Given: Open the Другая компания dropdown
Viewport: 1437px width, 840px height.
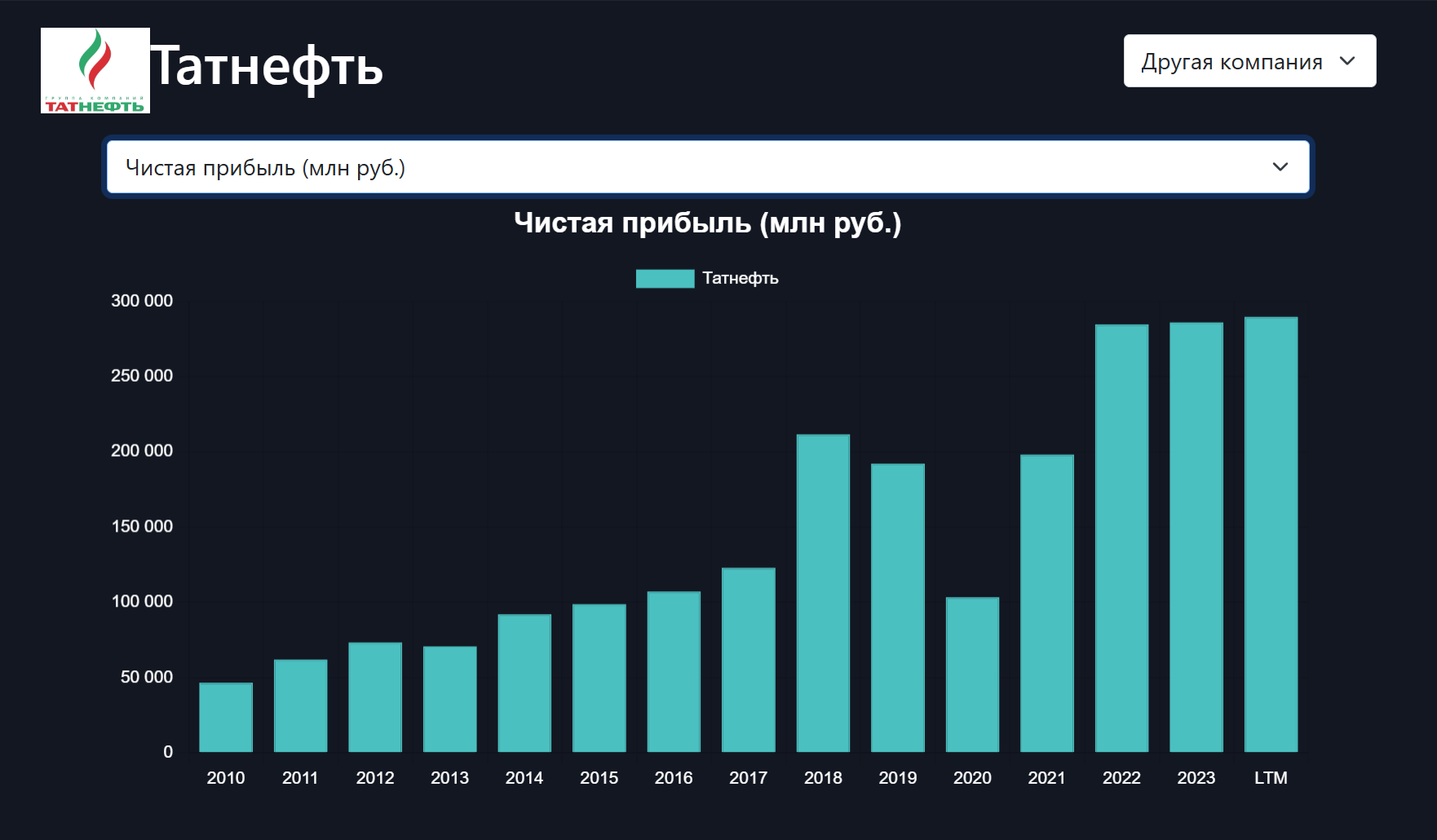Looking at the screenshot, I should pos(1249,61).
